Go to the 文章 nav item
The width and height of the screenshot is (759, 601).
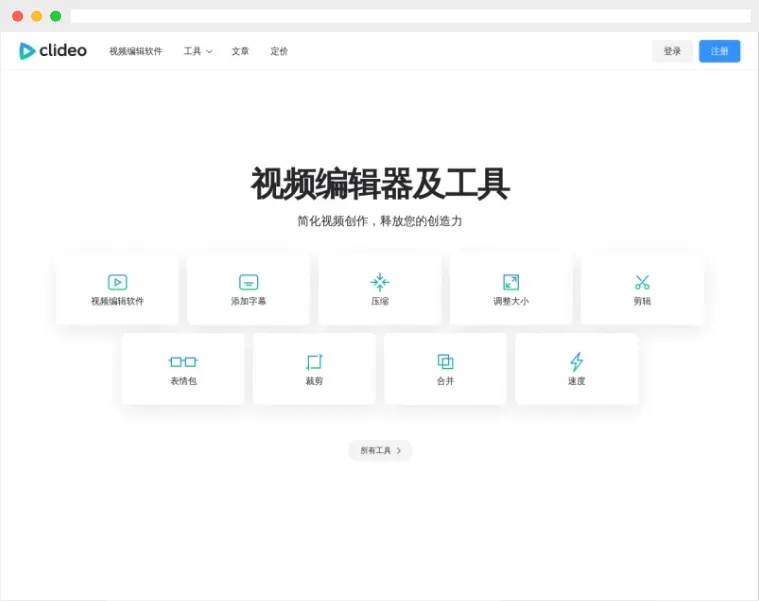[x=240, y=51]
